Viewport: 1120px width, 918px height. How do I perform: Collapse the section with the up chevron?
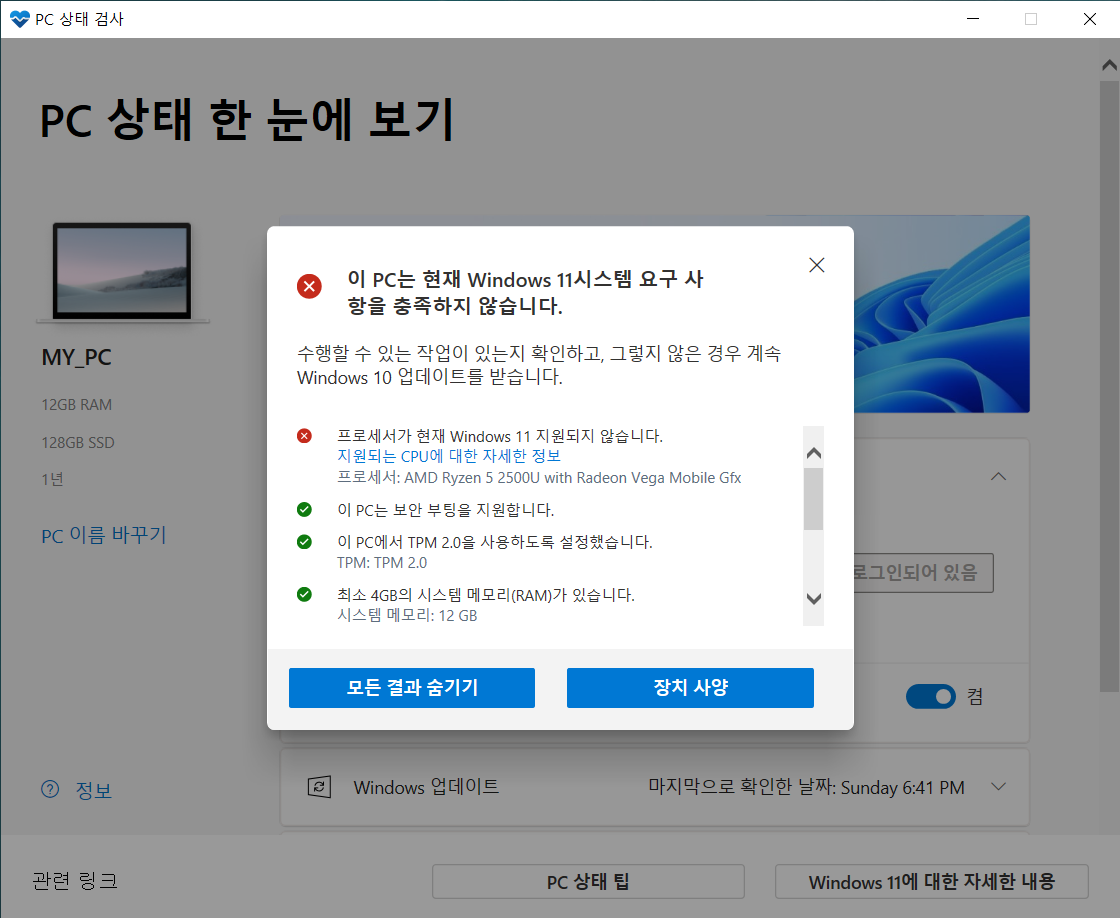click(x=999, y=477)
